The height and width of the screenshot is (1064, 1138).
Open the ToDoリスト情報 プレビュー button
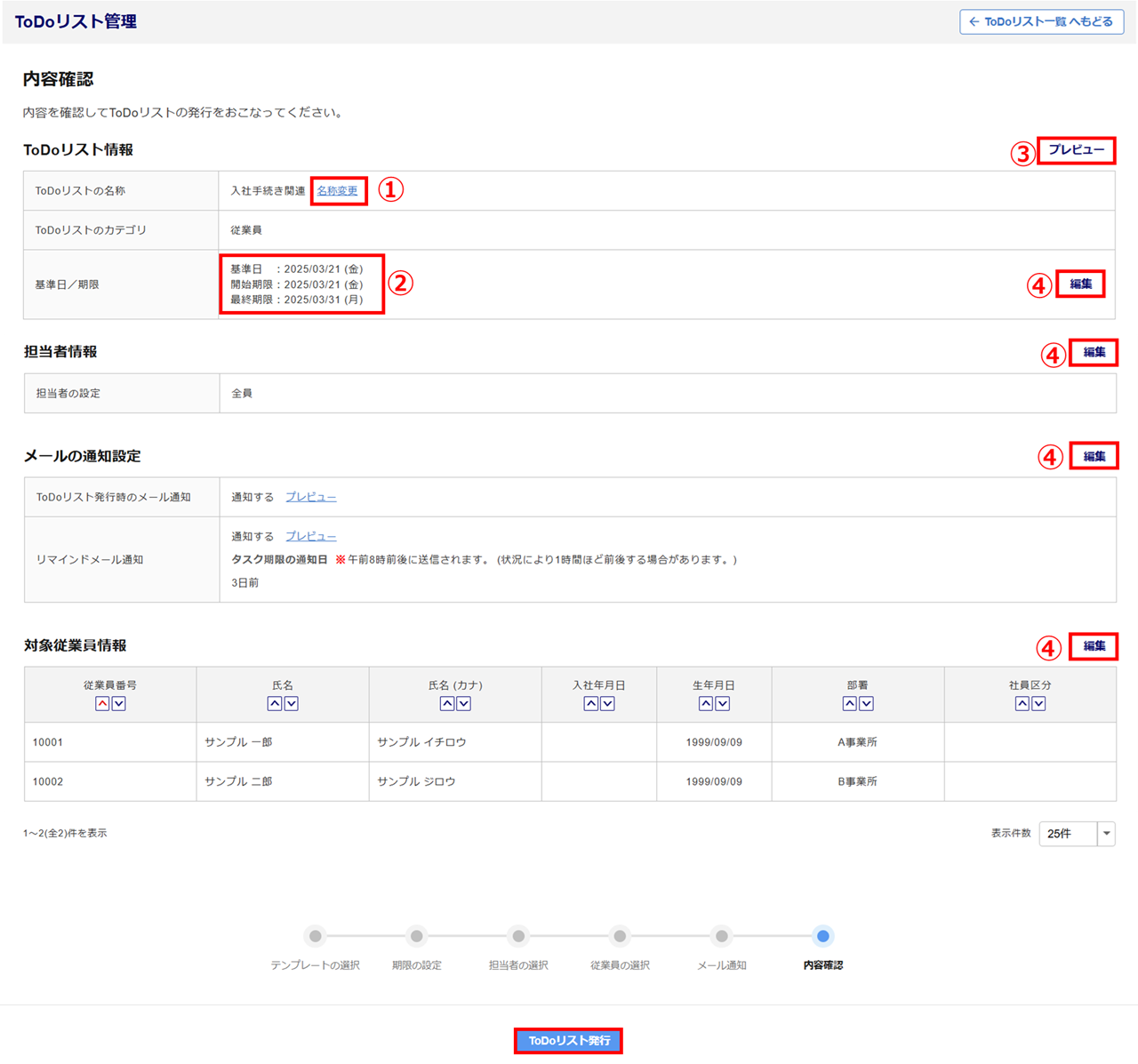(x=1076, y=150)
